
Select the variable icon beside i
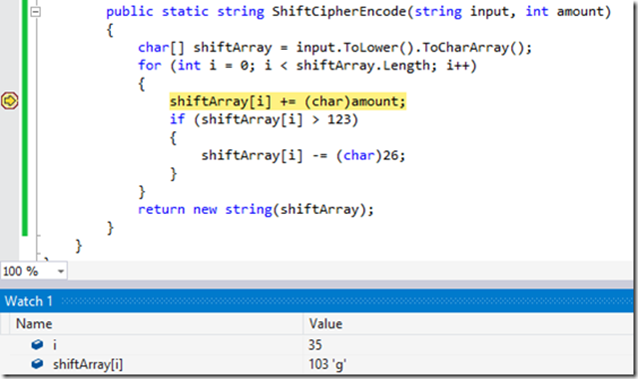[37, 345]
